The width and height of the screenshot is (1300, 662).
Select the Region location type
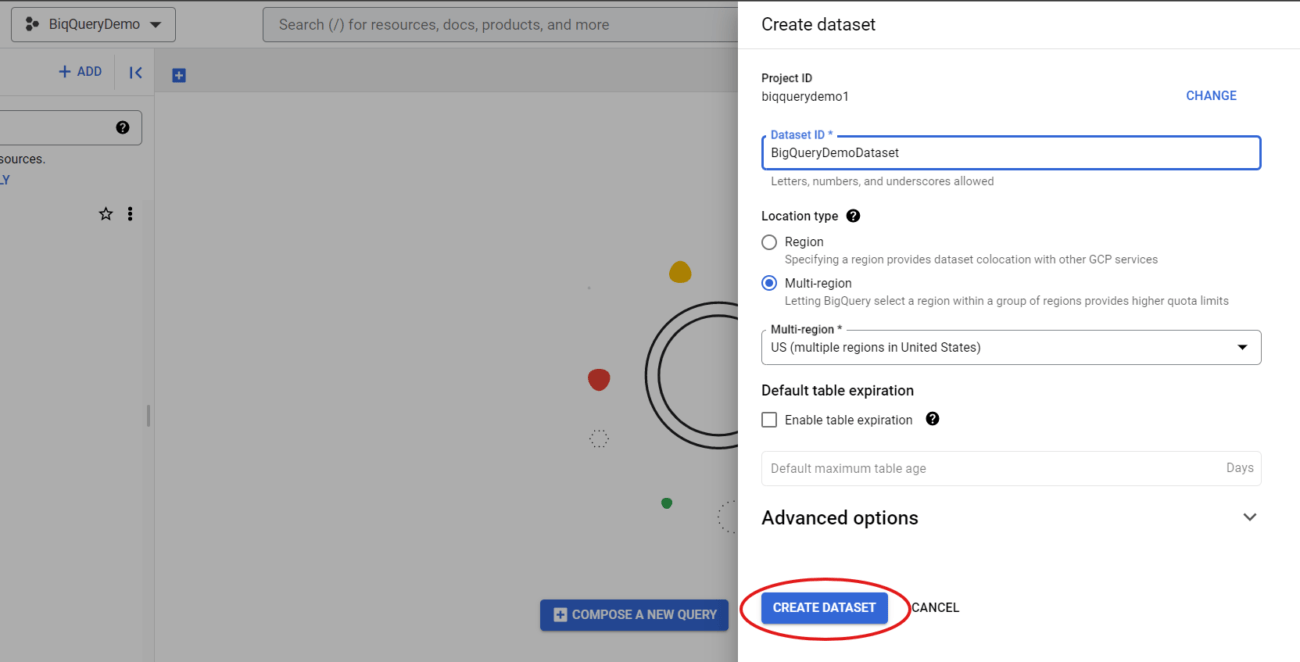(x=769, y=242)
